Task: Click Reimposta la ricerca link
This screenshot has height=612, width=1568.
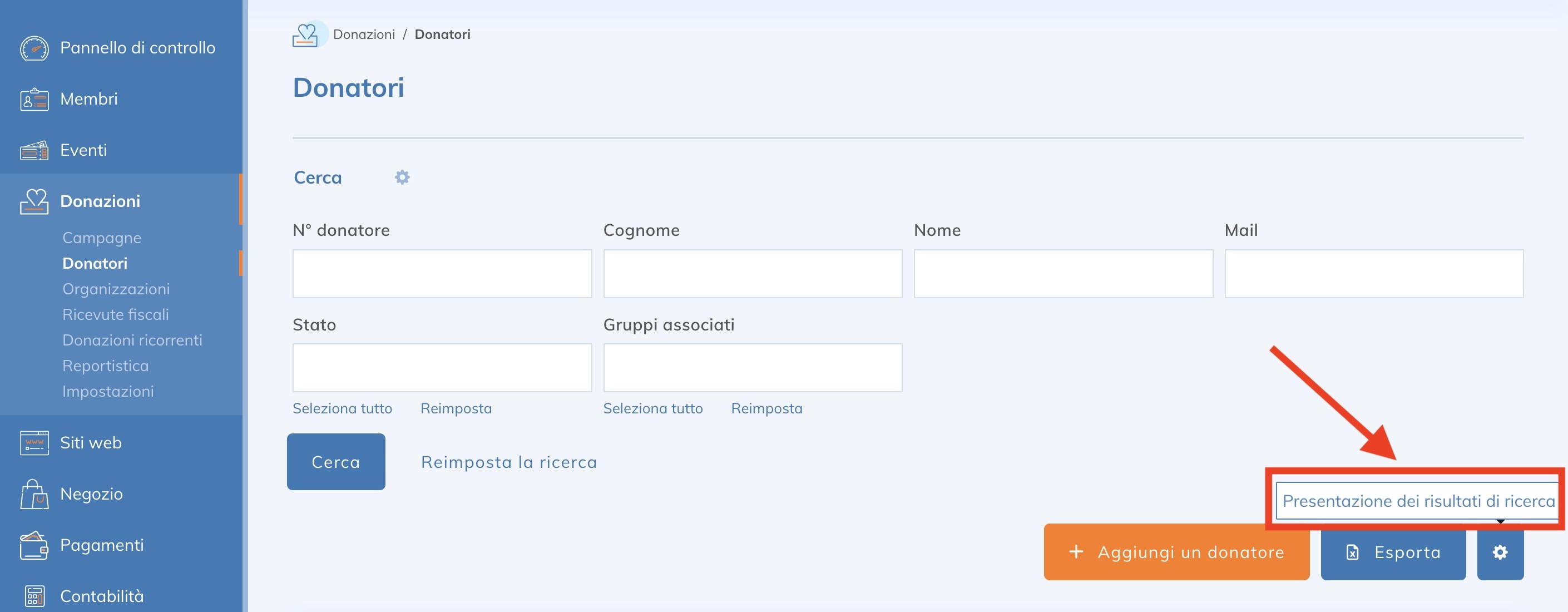Action: 509,462
